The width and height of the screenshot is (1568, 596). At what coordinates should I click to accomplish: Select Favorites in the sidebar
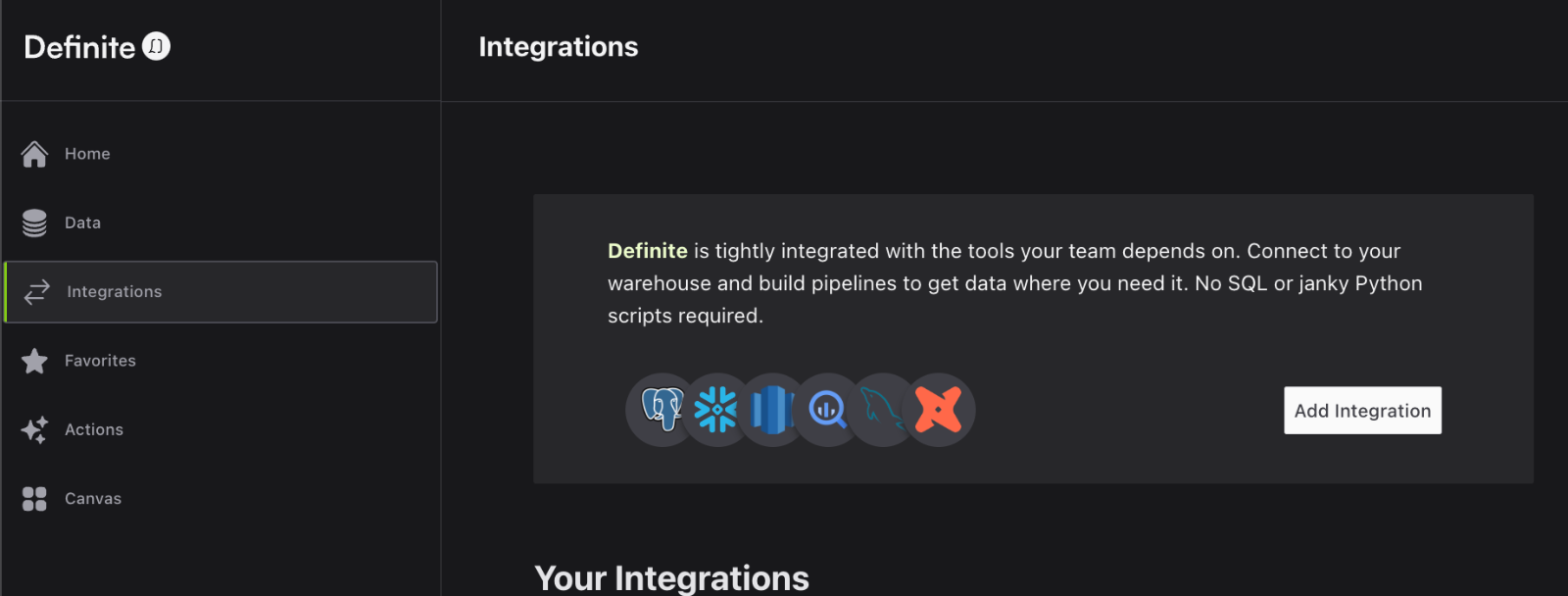(99, 360)
